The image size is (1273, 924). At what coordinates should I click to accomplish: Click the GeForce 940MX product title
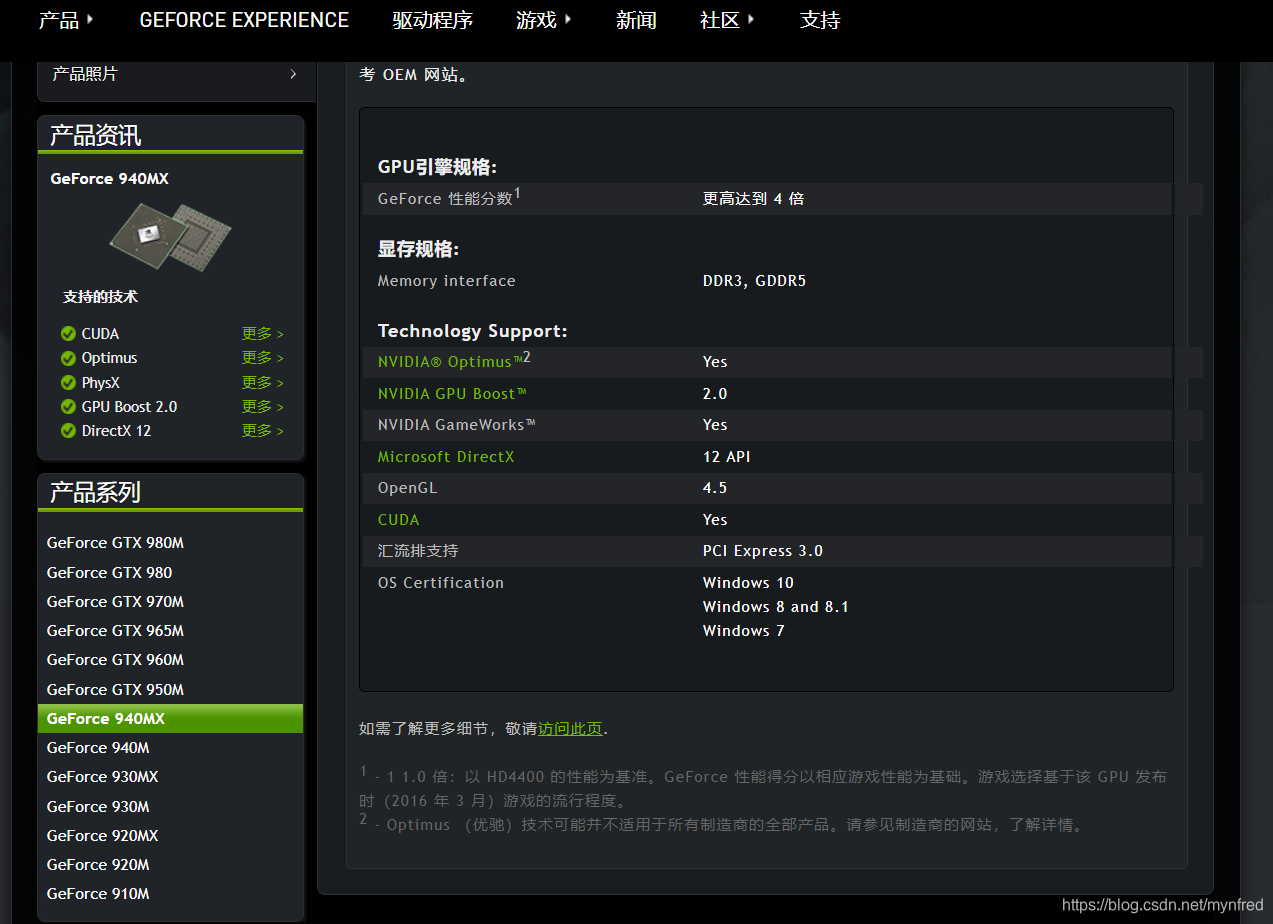[110, 179]
